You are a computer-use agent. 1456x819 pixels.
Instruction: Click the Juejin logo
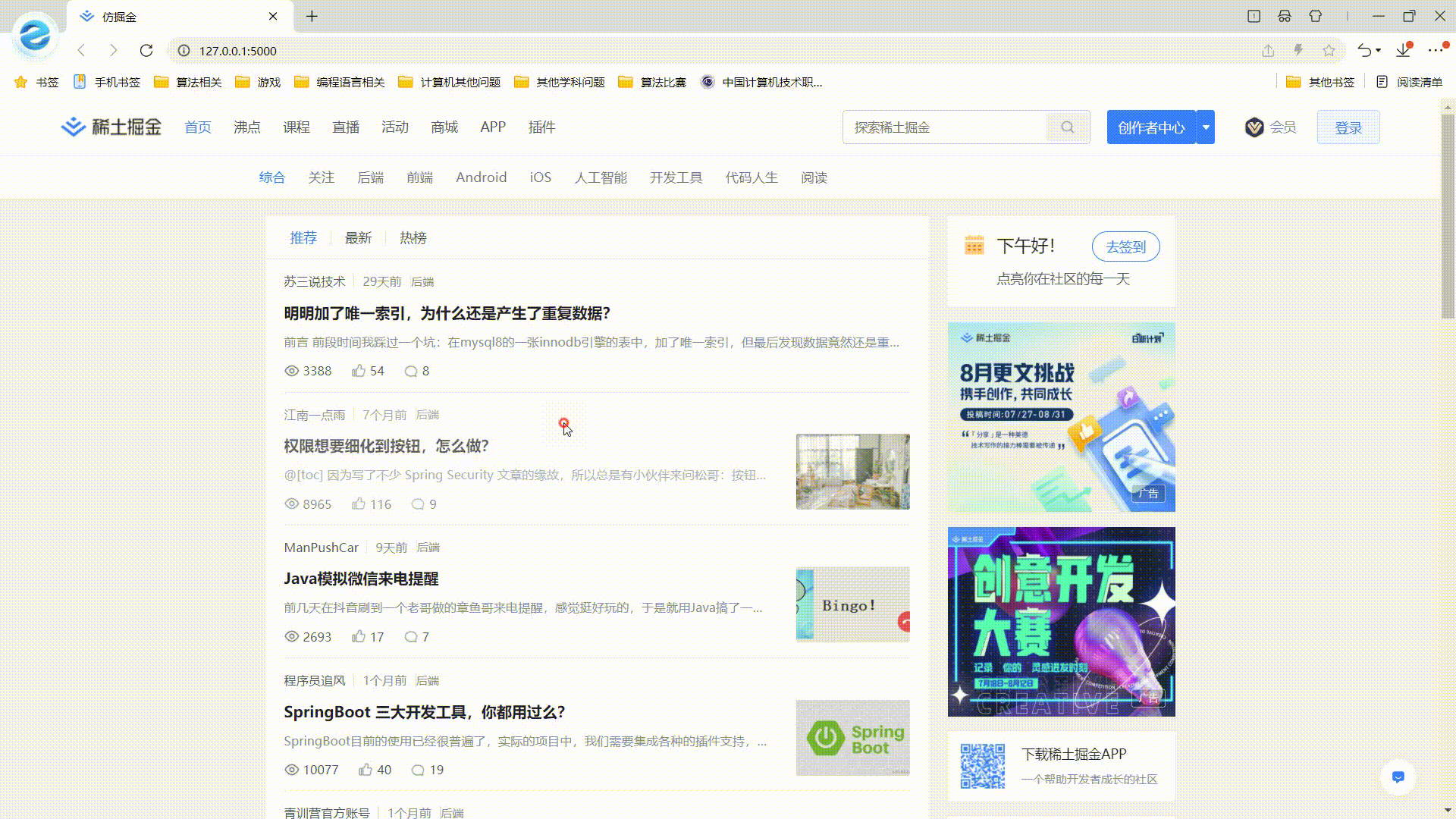[x=111, y=127]
